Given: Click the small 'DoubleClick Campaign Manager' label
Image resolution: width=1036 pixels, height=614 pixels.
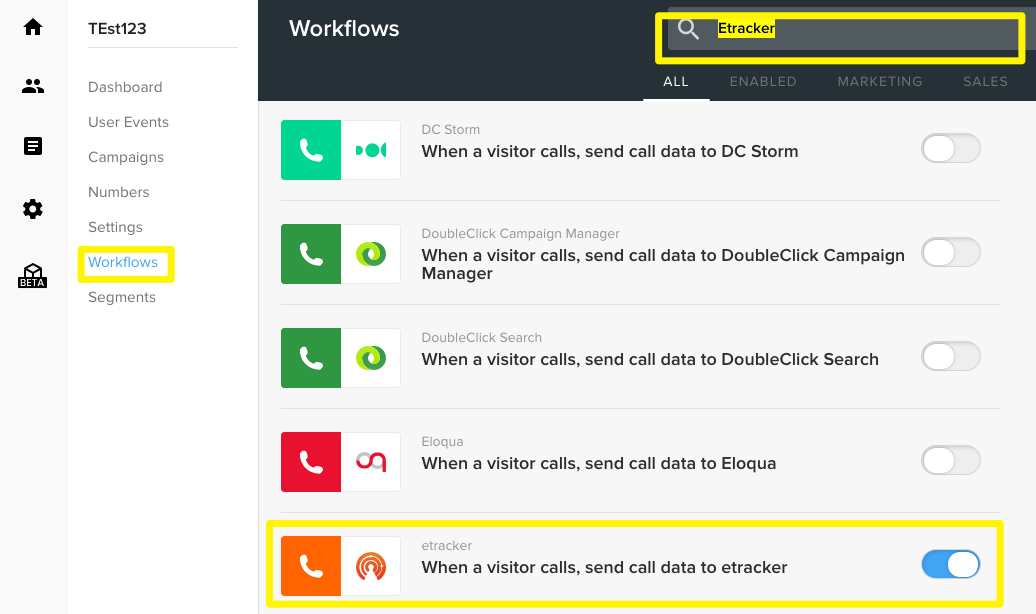Looking at the screenshot, I should 520,233.
